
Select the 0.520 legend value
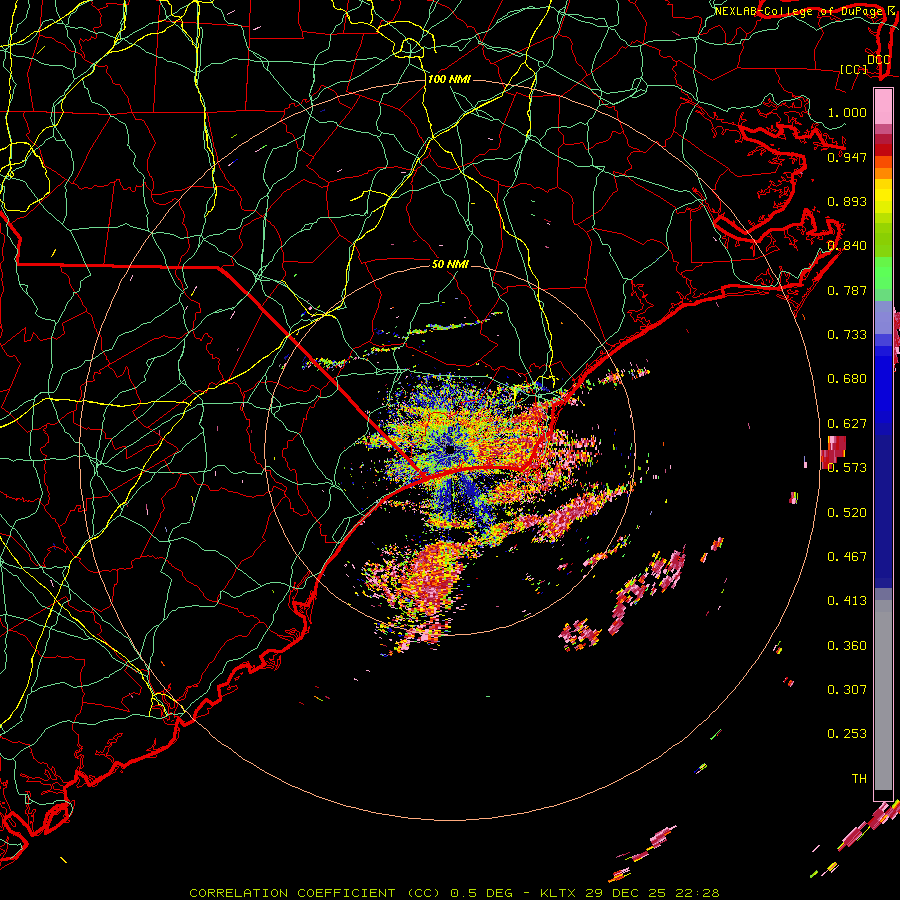tap(847, 512)
